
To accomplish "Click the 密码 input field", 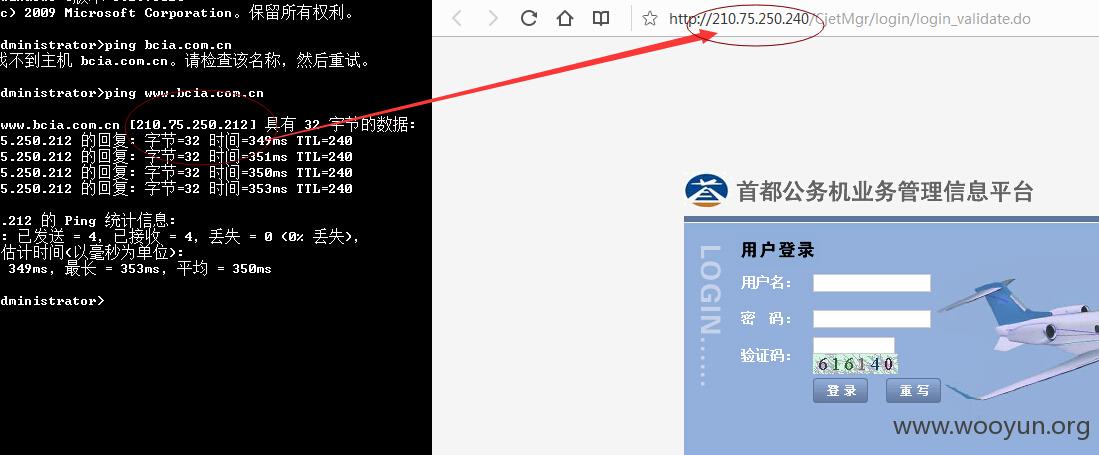I will 871,319.
